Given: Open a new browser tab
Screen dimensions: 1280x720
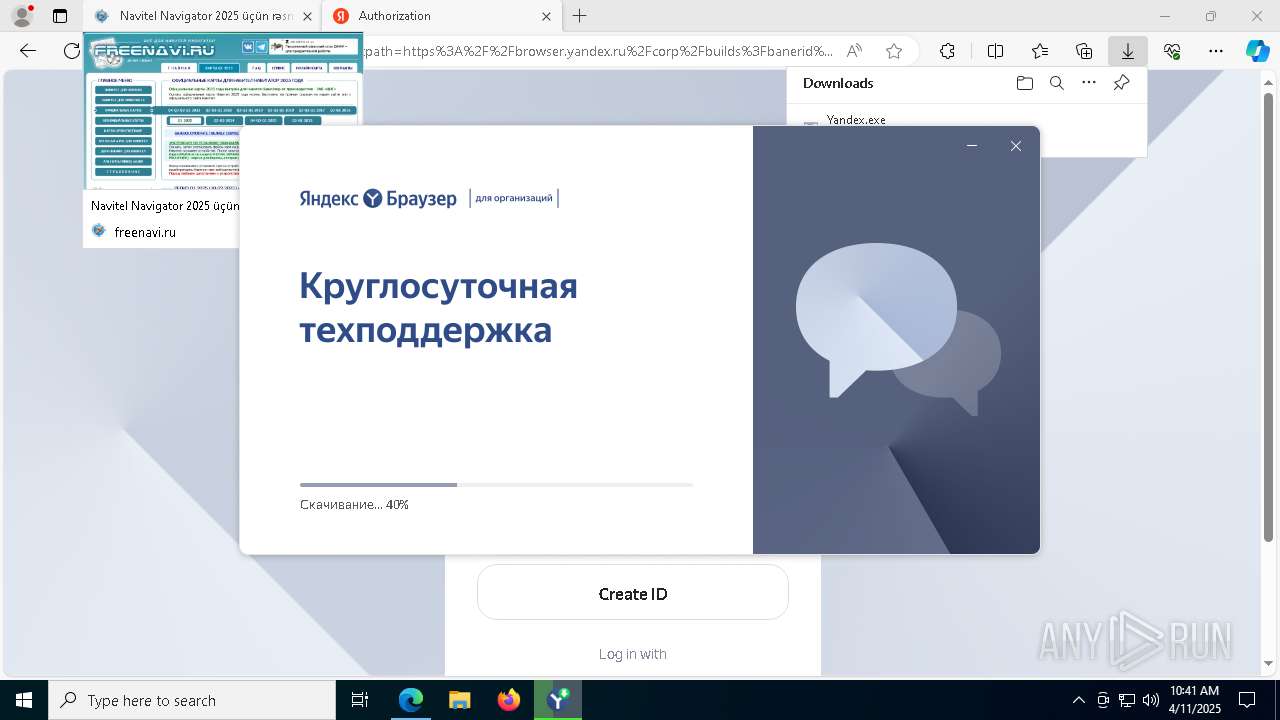Looking at the screenshot, I should click(x=580, y=16).
